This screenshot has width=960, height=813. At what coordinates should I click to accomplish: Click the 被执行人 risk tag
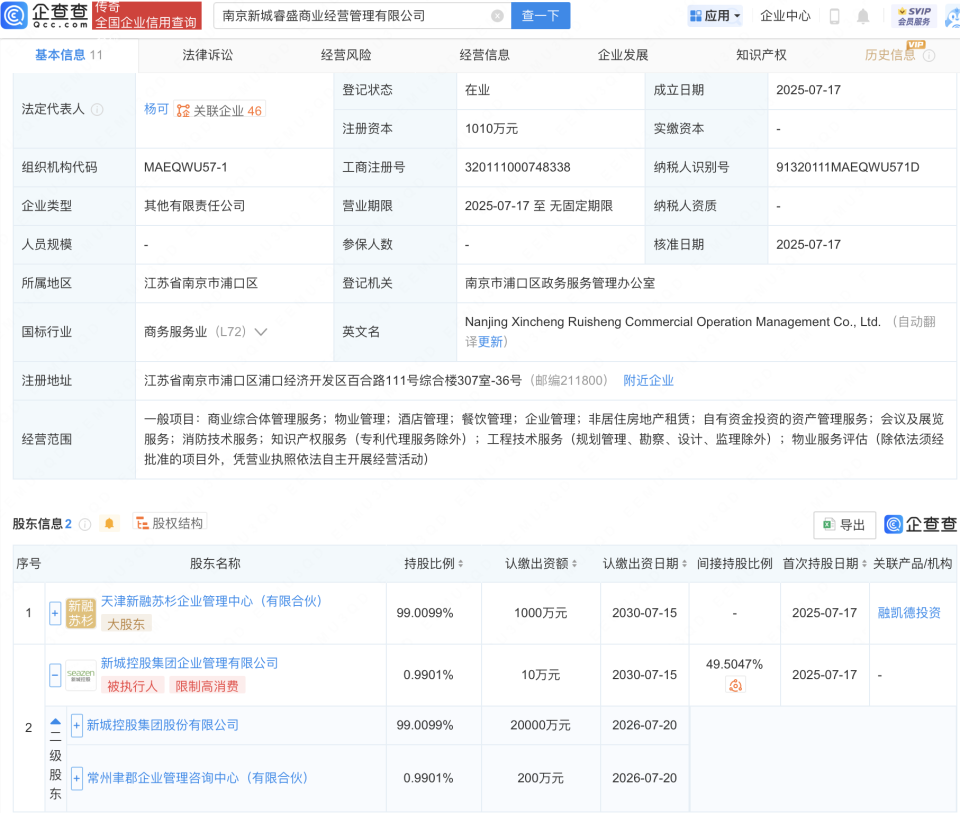tap(132, 686)
